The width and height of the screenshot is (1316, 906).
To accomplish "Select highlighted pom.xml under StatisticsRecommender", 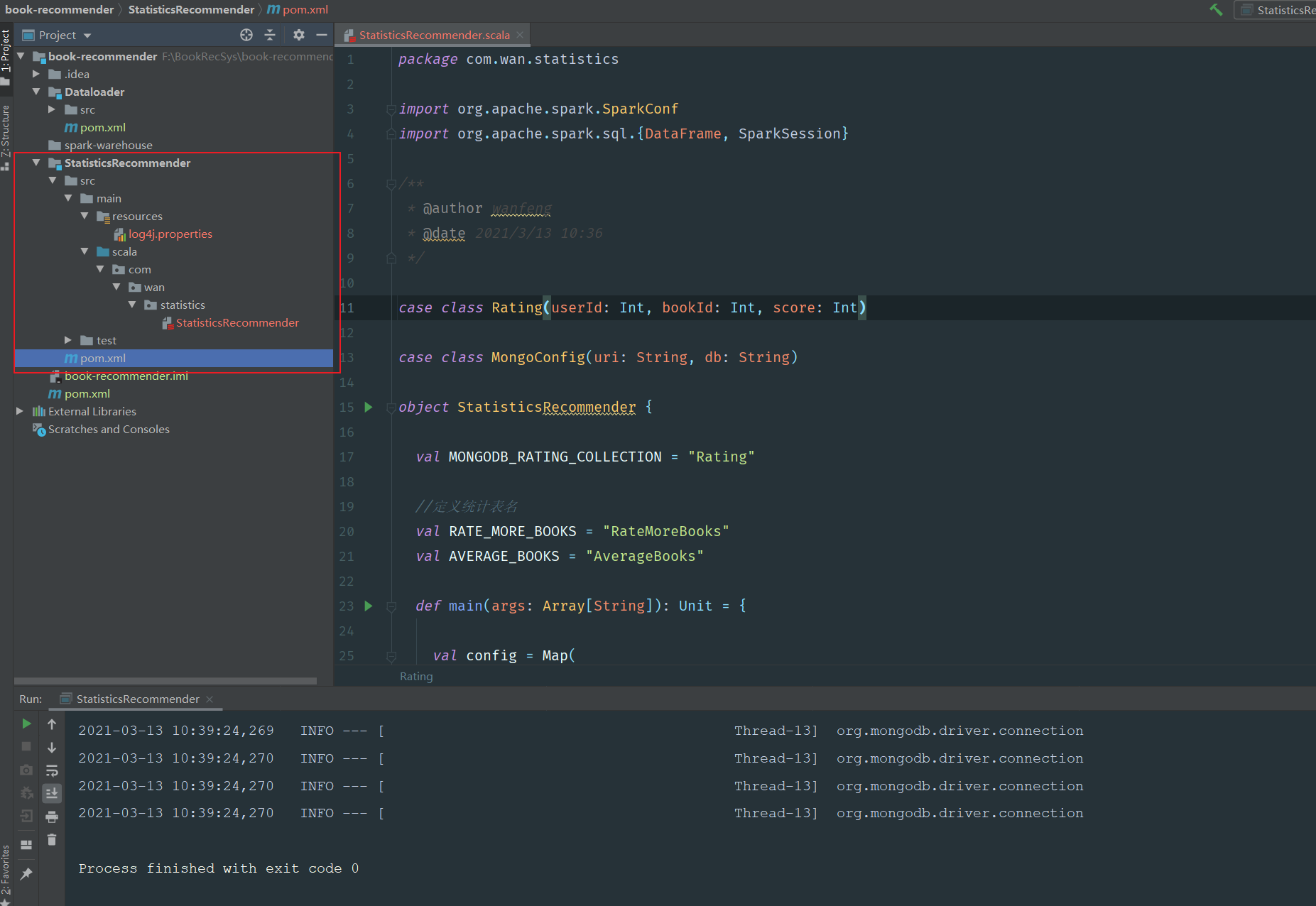I will (x=173, y=358).
